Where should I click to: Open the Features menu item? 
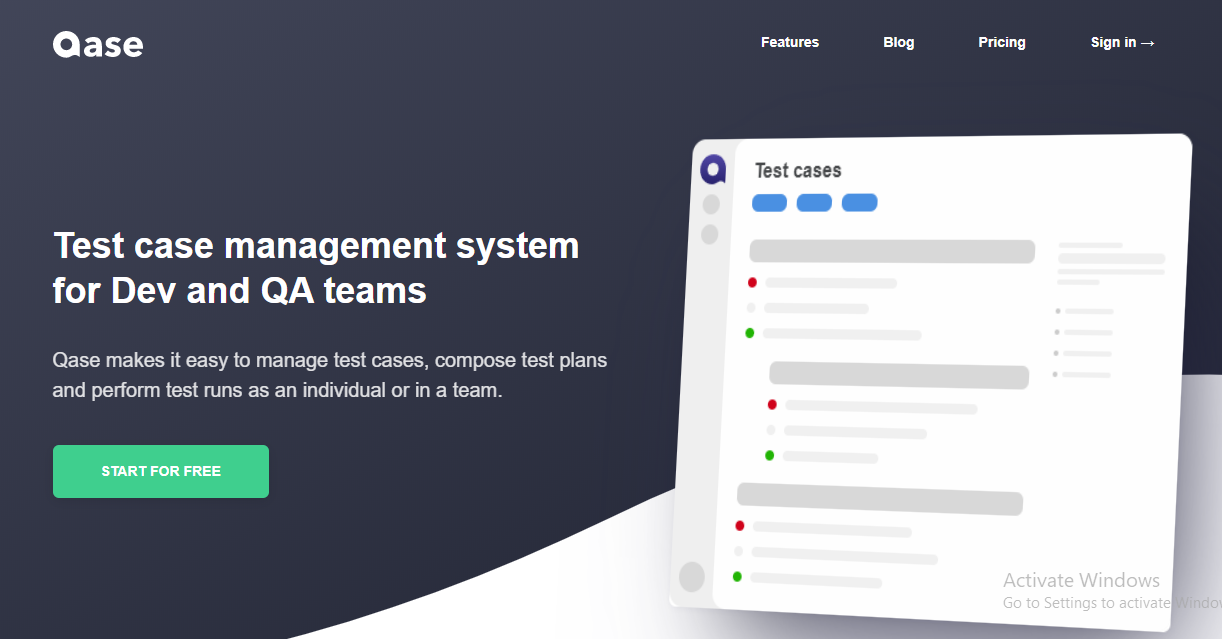(790, 42)
